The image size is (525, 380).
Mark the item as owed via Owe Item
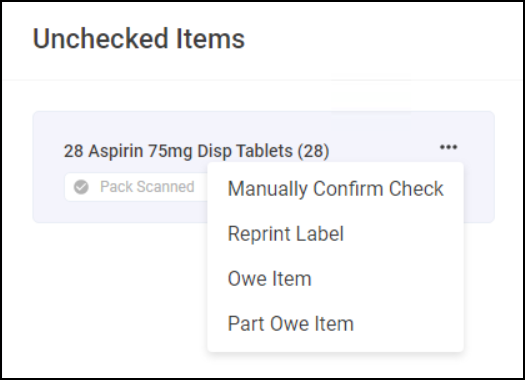[x=335, y=279]
